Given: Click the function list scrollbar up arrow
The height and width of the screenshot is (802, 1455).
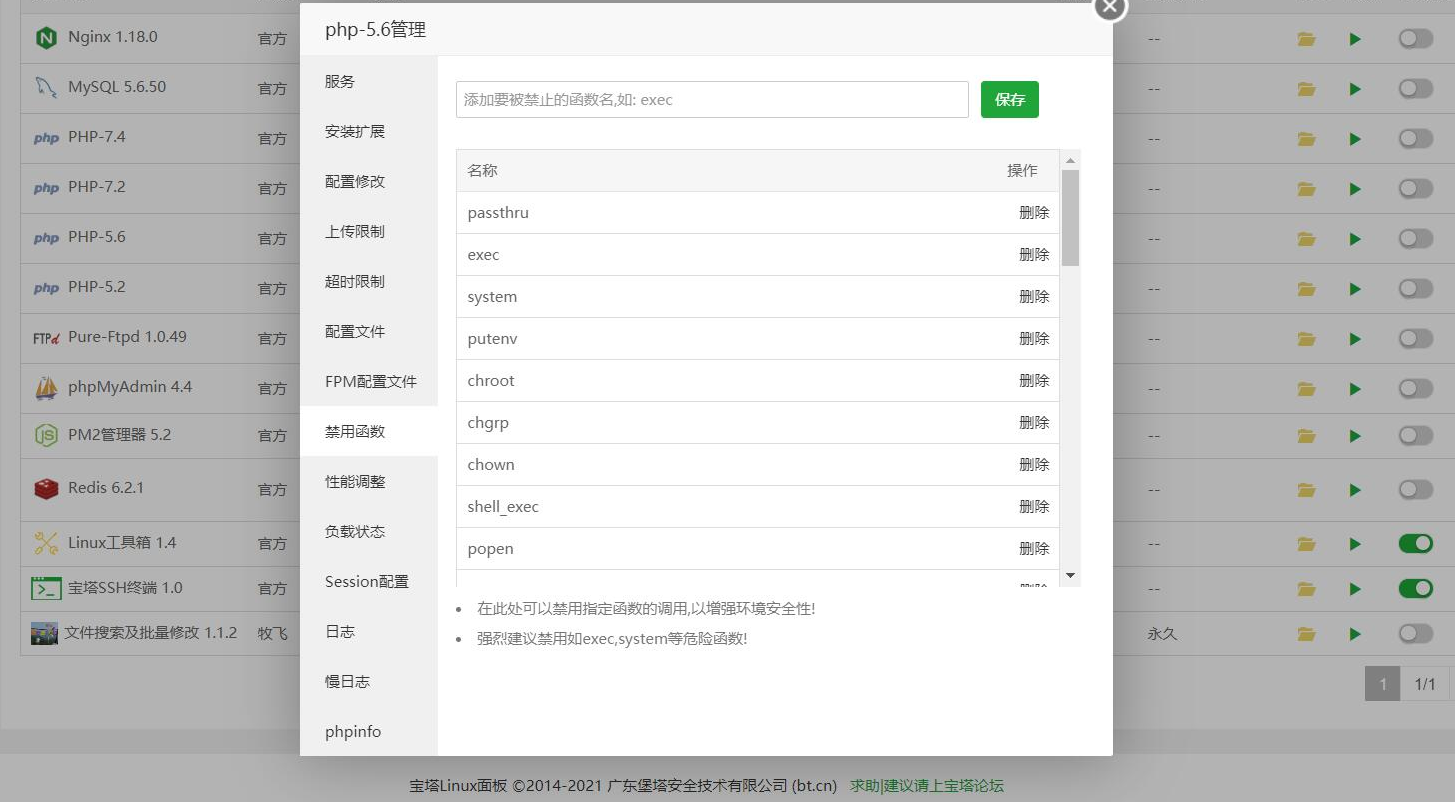Looking at the screenshot, I should [1070, 160].
